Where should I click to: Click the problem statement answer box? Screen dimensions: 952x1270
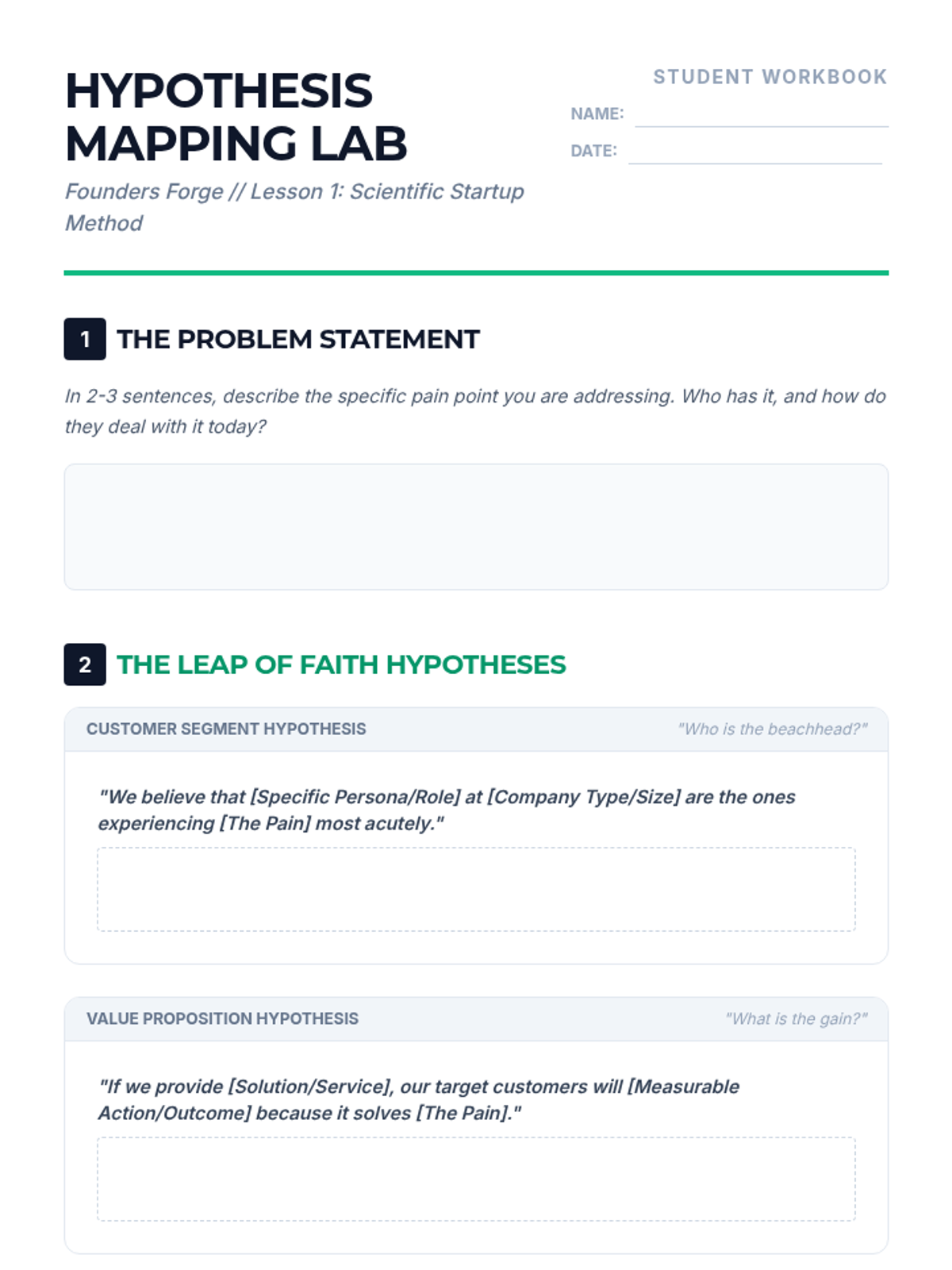point(476,527)
